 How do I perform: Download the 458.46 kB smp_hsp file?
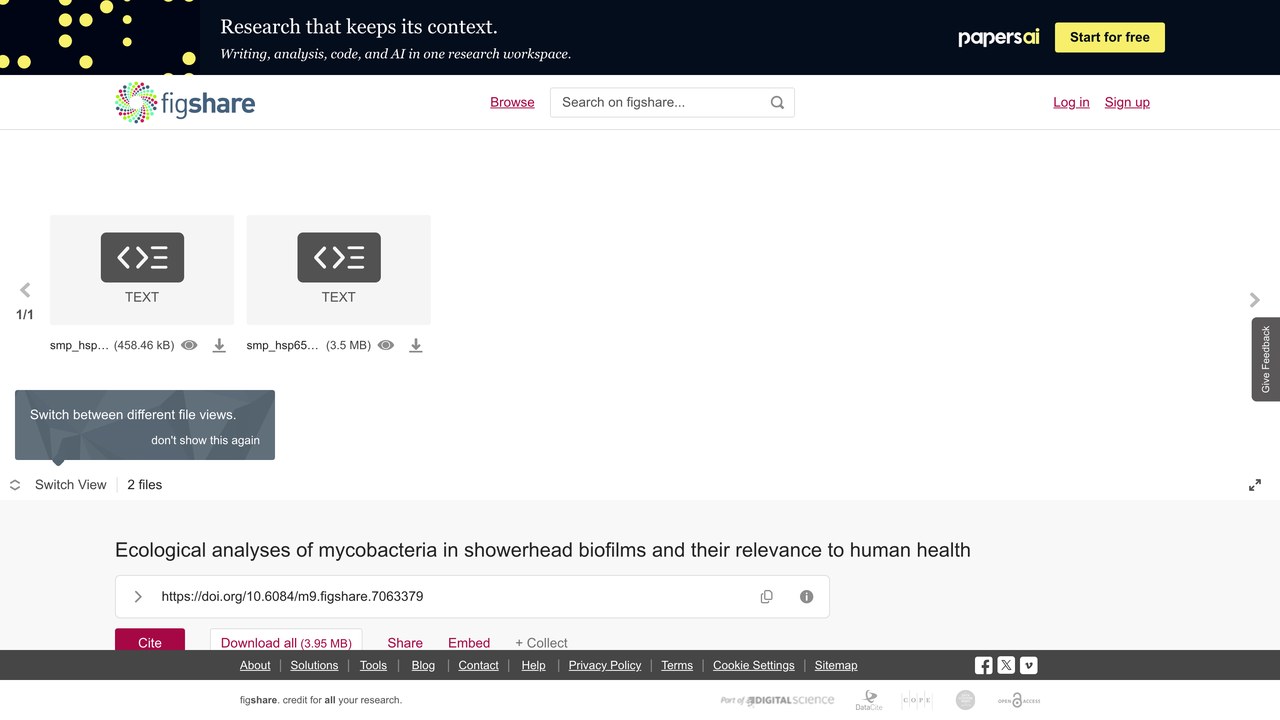click(x=219, y=345)
